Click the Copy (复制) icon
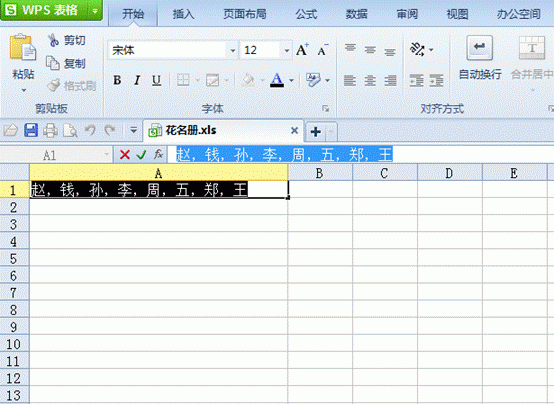This screenshot has height=404, width=554. click(53, 63)
